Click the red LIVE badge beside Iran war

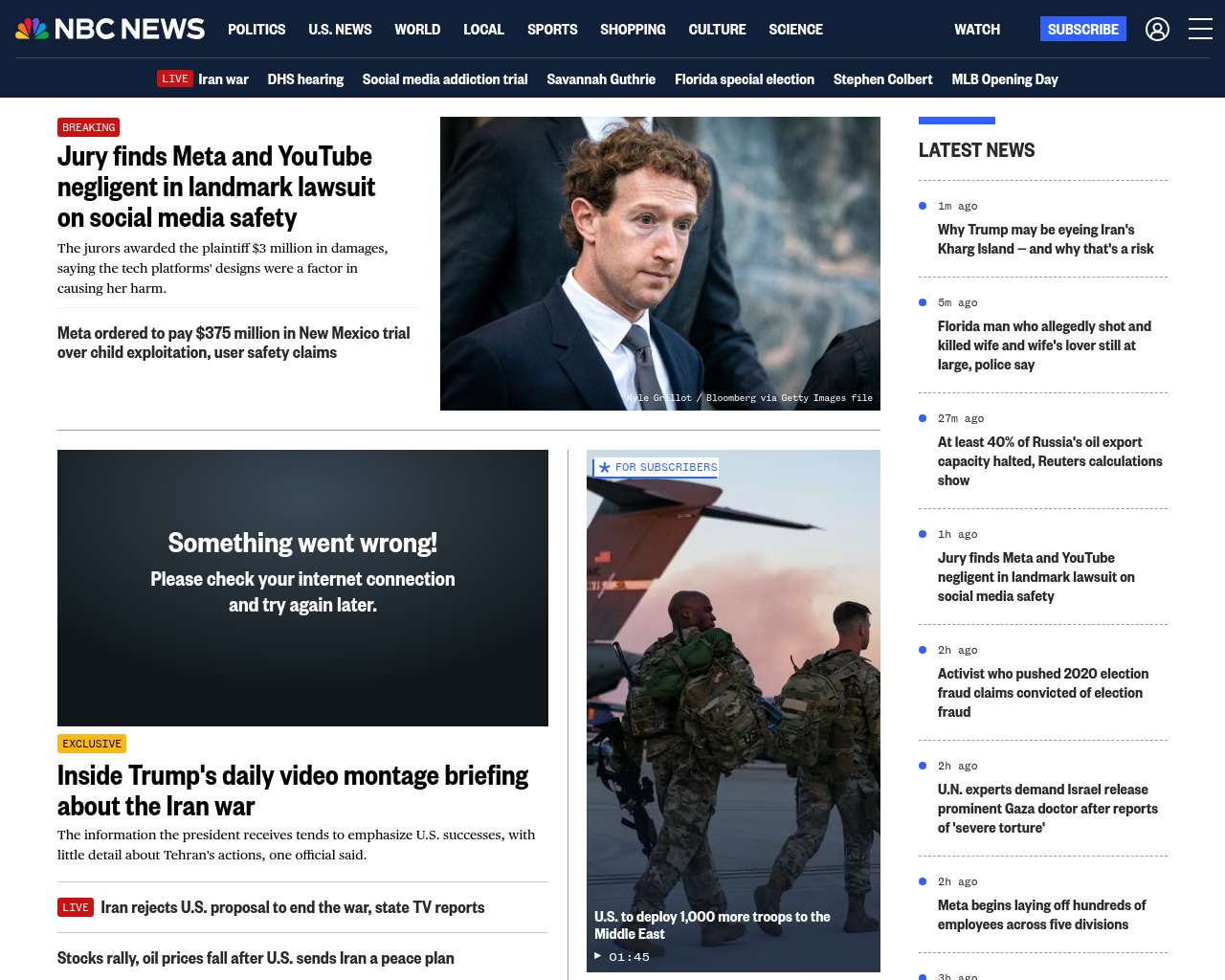(x=175, y=79)
